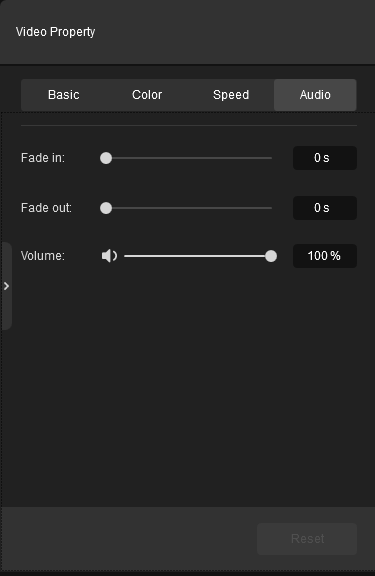Select the Audio tab
The height and width of the screenshot is (576, 375).
[315, 95]
